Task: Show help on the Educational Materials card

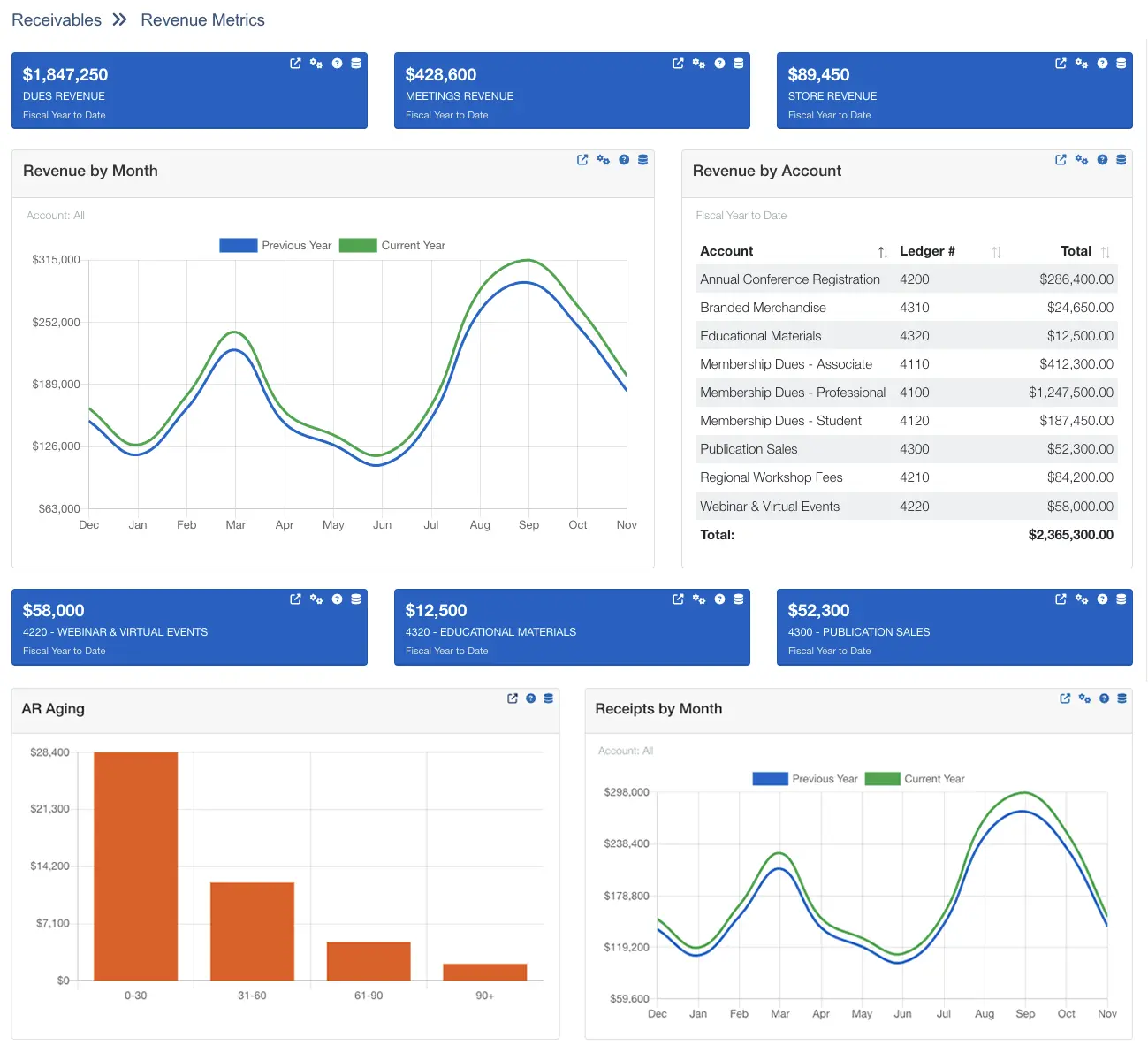Action: click(x=719, y=599)
